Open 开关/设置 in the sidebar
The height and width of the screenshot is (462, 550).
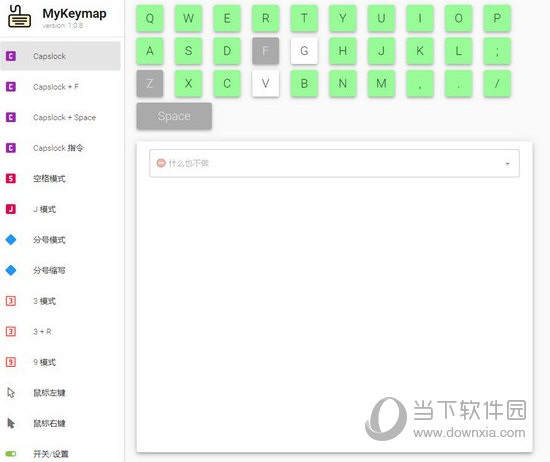point(60,454)
